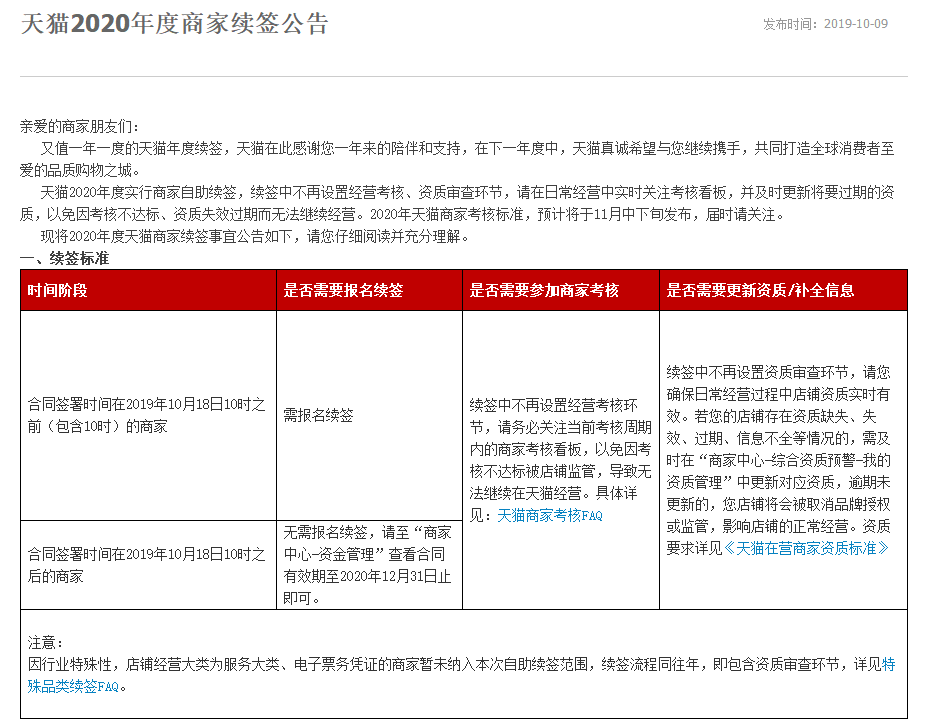Click the section heading 一、续签标准
926x722 pixels.
point(64,259)
